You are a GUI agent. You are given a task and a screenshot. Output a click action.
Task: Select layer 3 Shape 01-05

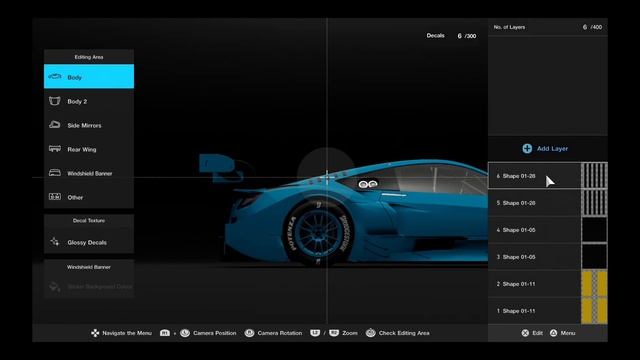tap(547, 257)
